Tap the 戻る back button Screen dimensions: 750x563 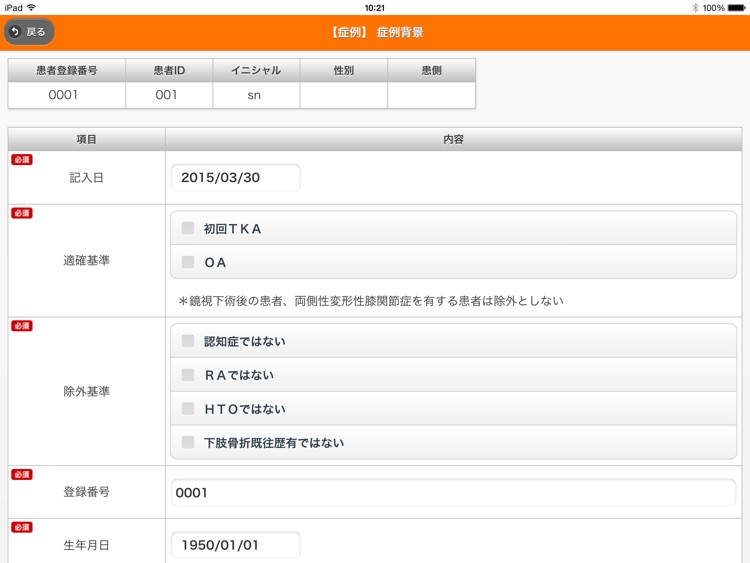point(29,32)
